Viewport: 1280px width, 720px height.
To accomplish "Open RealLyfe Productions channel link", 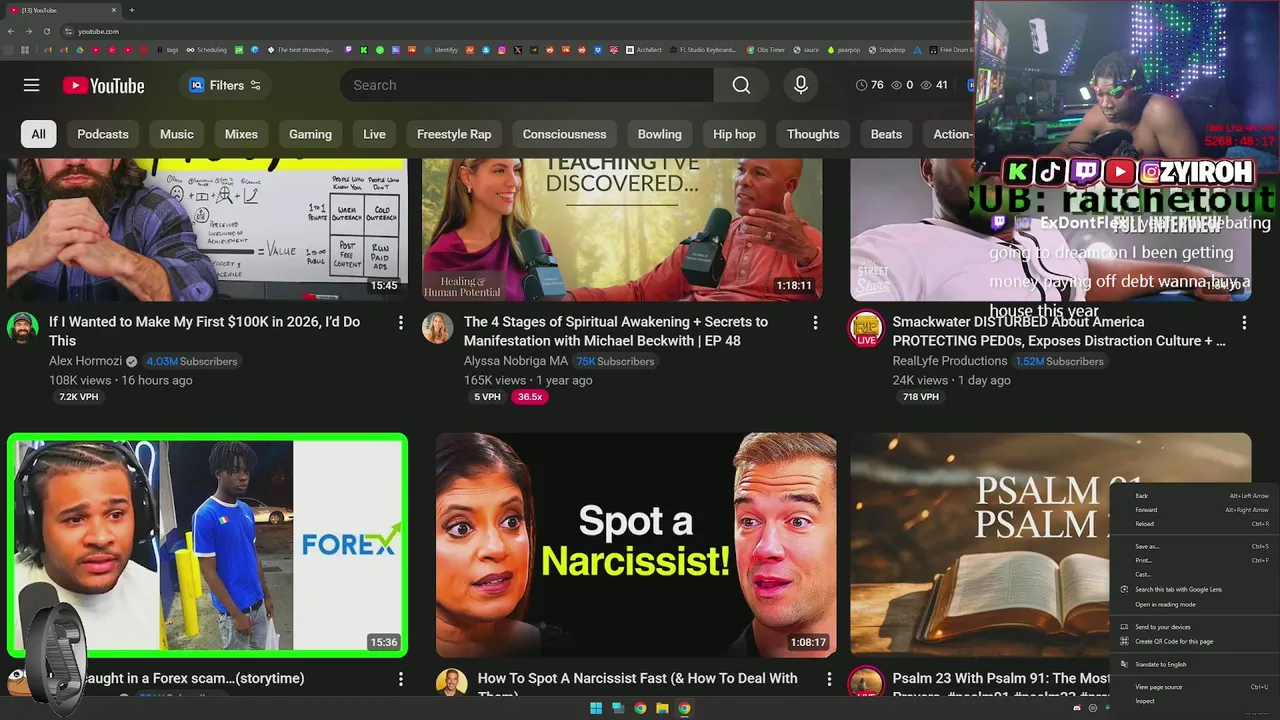I will [x=949, y=361].
